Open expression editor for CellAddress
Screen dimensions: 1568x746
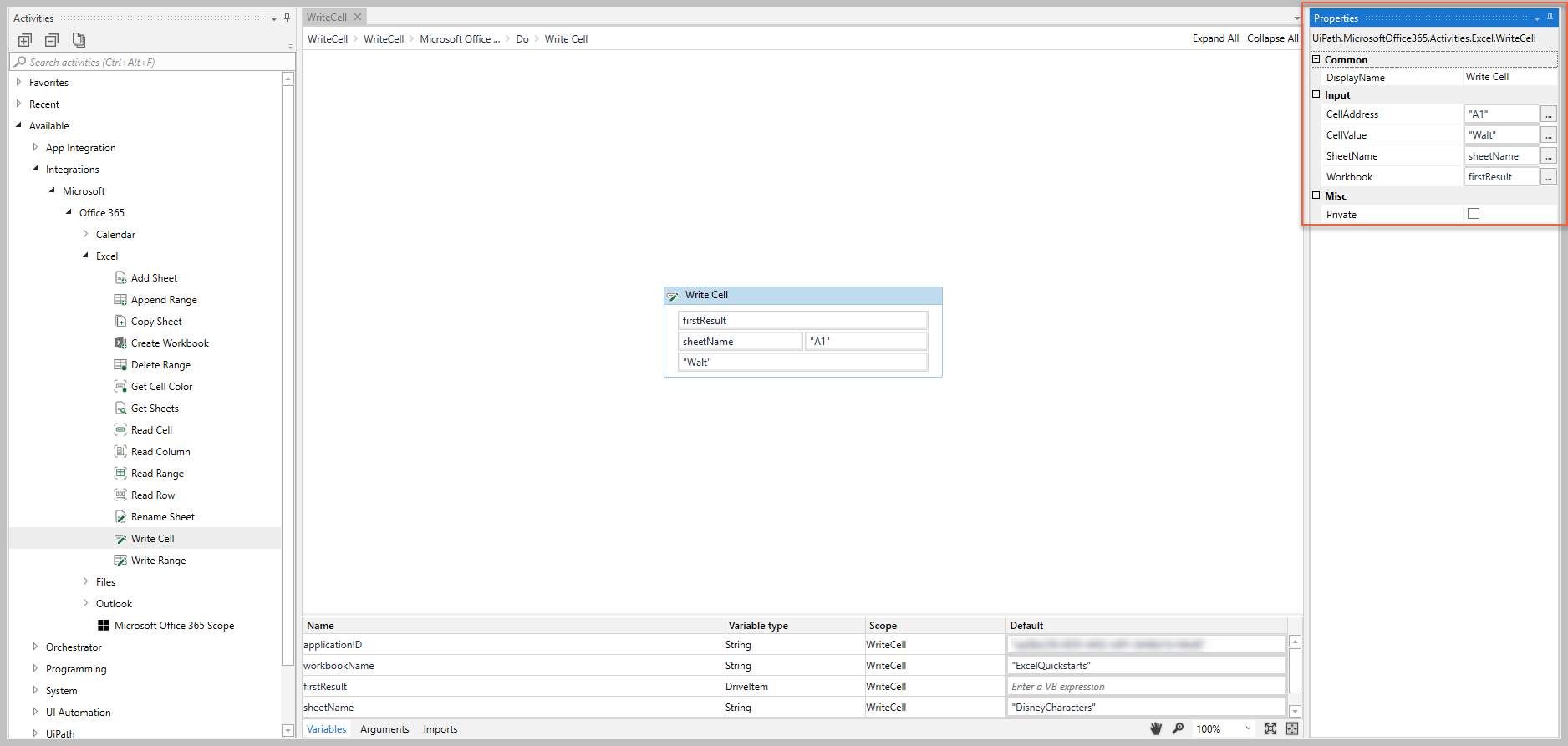[1549, 114]
